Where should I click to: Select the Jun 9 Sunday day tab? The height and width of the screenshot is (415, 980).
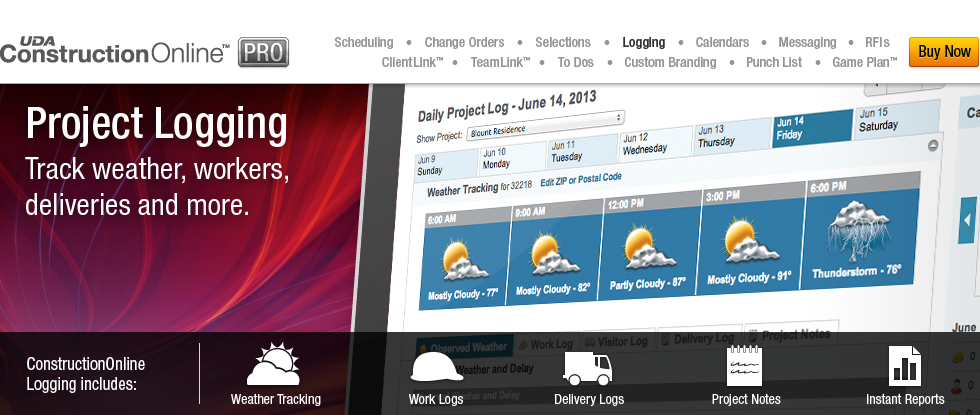[446, 164]
